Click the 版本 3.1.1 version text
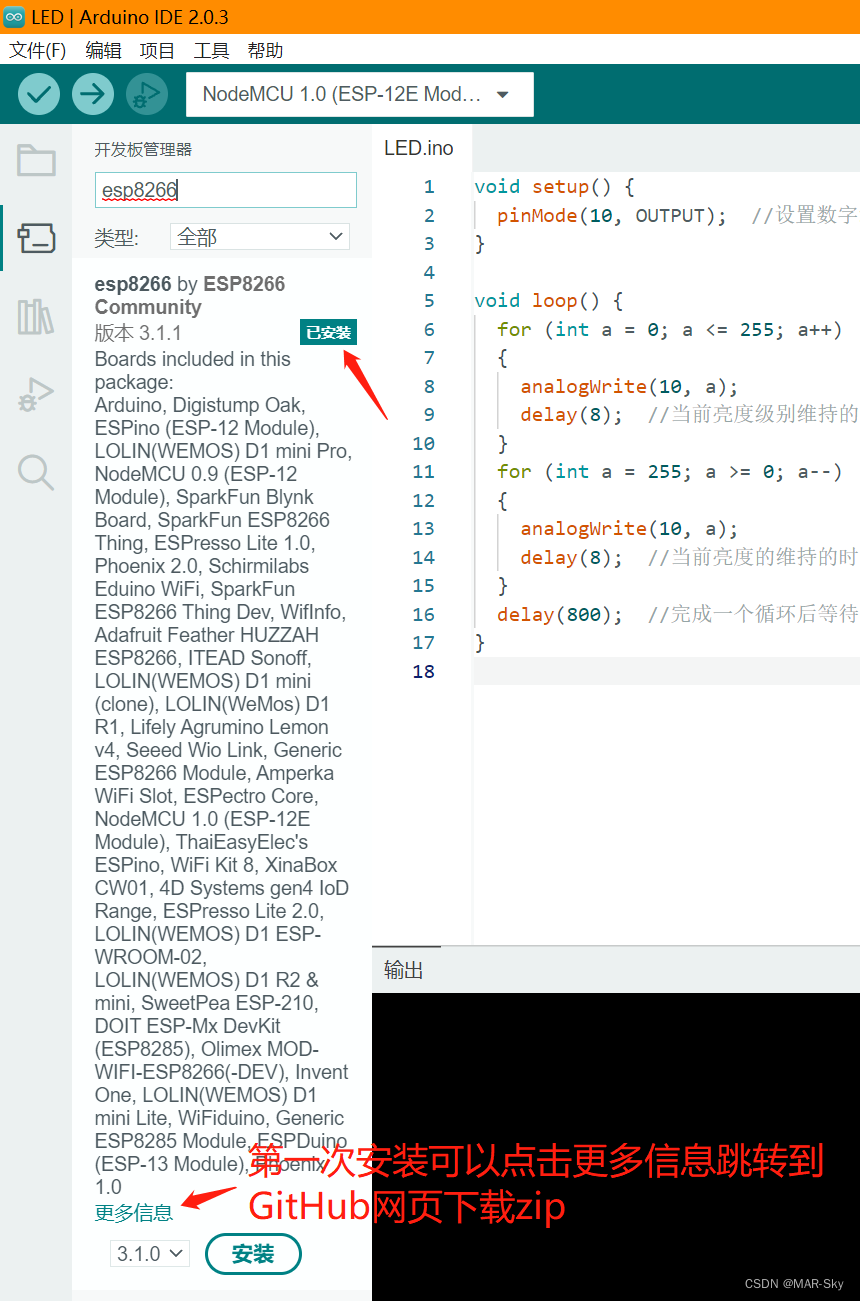This screenshot has height=1301, width=860. pyautogui.click(x=138, y=333)
